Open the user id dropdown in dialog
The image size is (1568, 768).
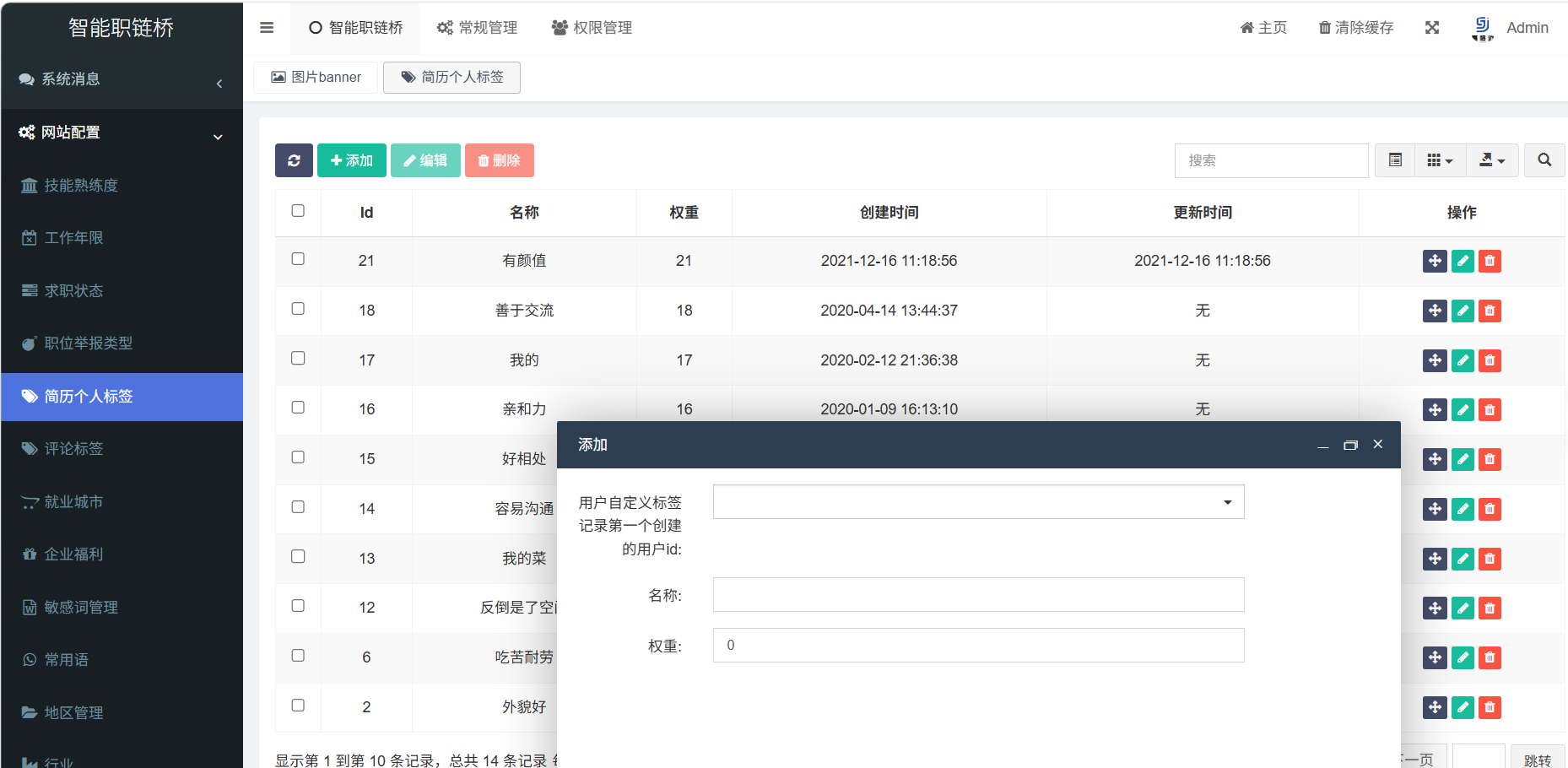point(978,502)
